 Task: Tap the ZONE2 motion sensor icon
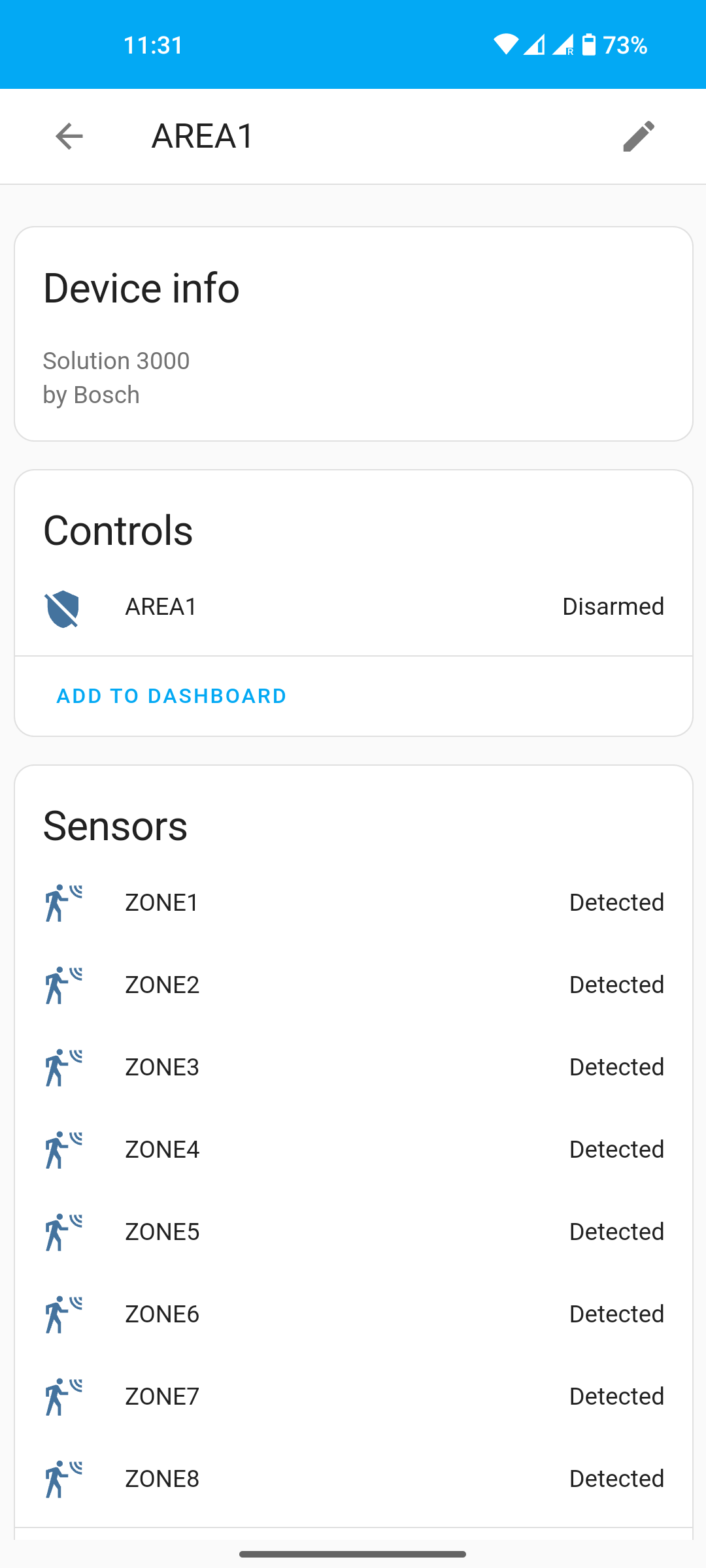tap(63, 985)
